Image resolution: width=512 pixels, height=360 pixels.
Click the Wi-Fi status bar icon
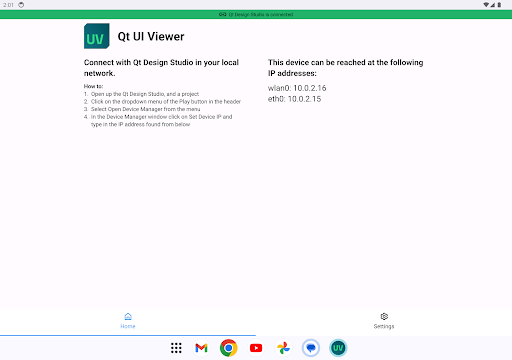[486, 5]
